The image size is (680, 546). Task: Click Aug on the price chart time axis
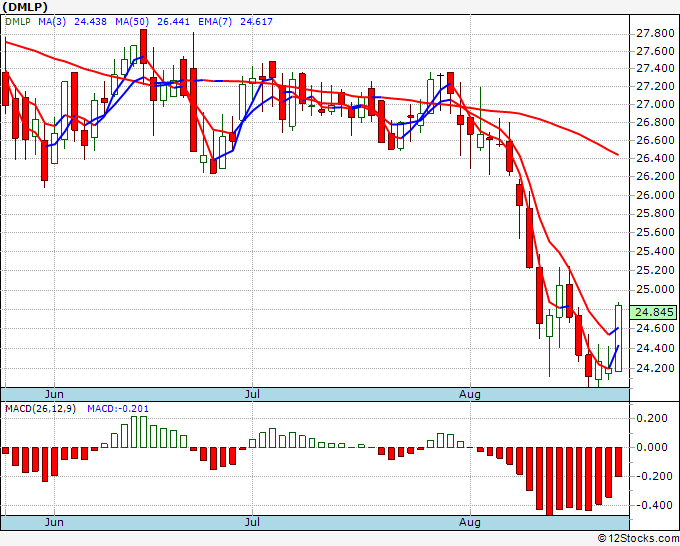pos(470,394)
